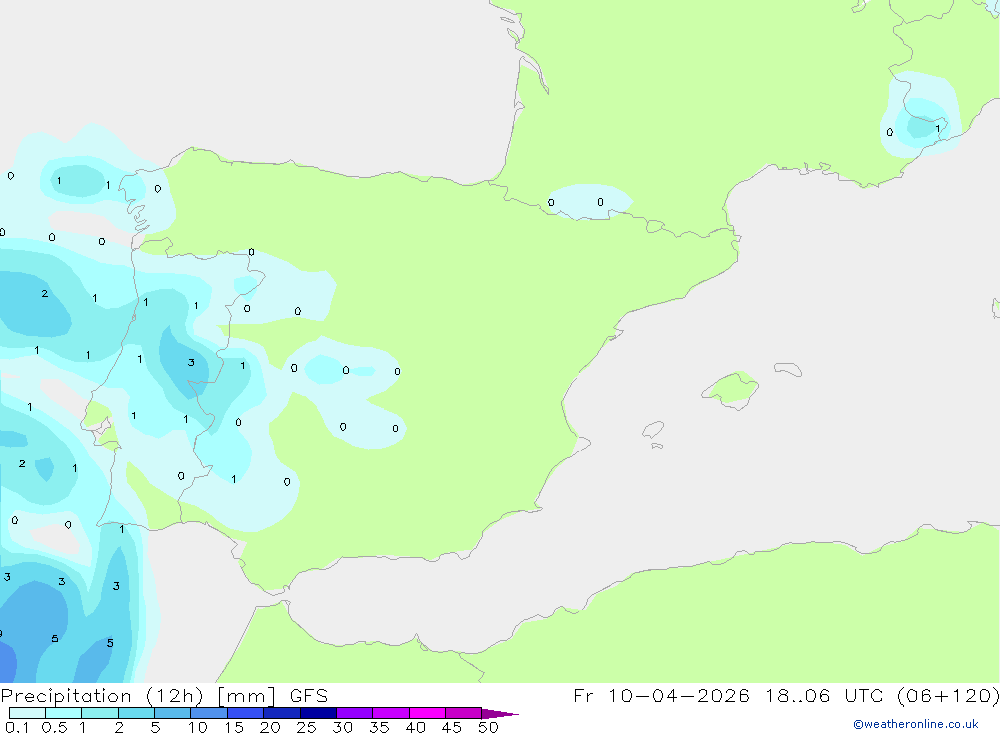Click the 0.5–1 mm legend color box
1000x733 pixels.
[x=63, y=713]
